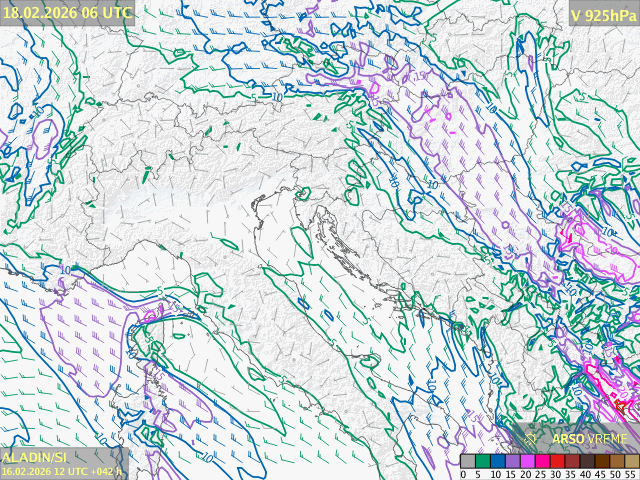Click the hot pink 25 legend swatch
Viewport: 640px width, 480px height.
point(542,460)
